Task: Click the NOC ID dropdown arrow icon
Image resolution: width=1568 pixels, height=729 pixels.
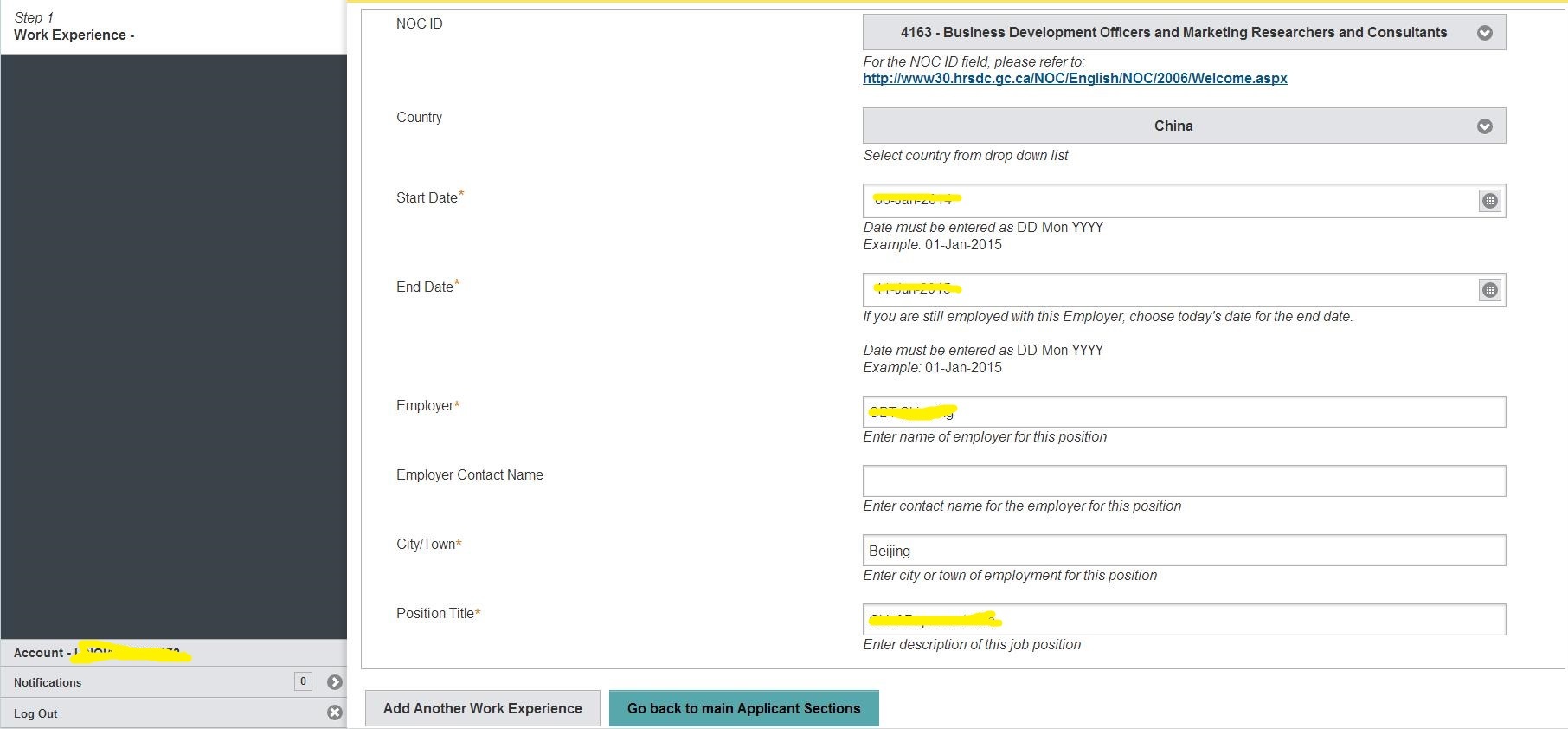Action: pyautogui.click(x=1484, y=33)
